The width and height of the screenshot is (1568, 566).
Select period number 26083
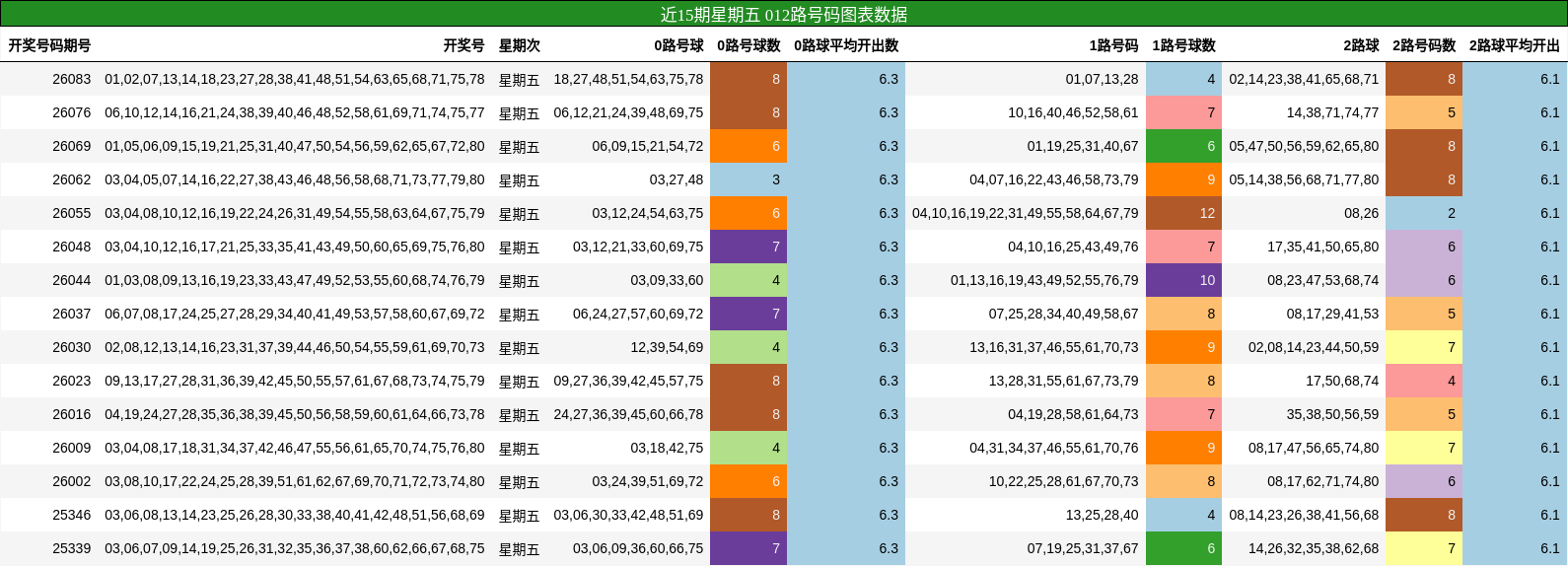pyautogui.click(x=71, y=79)
